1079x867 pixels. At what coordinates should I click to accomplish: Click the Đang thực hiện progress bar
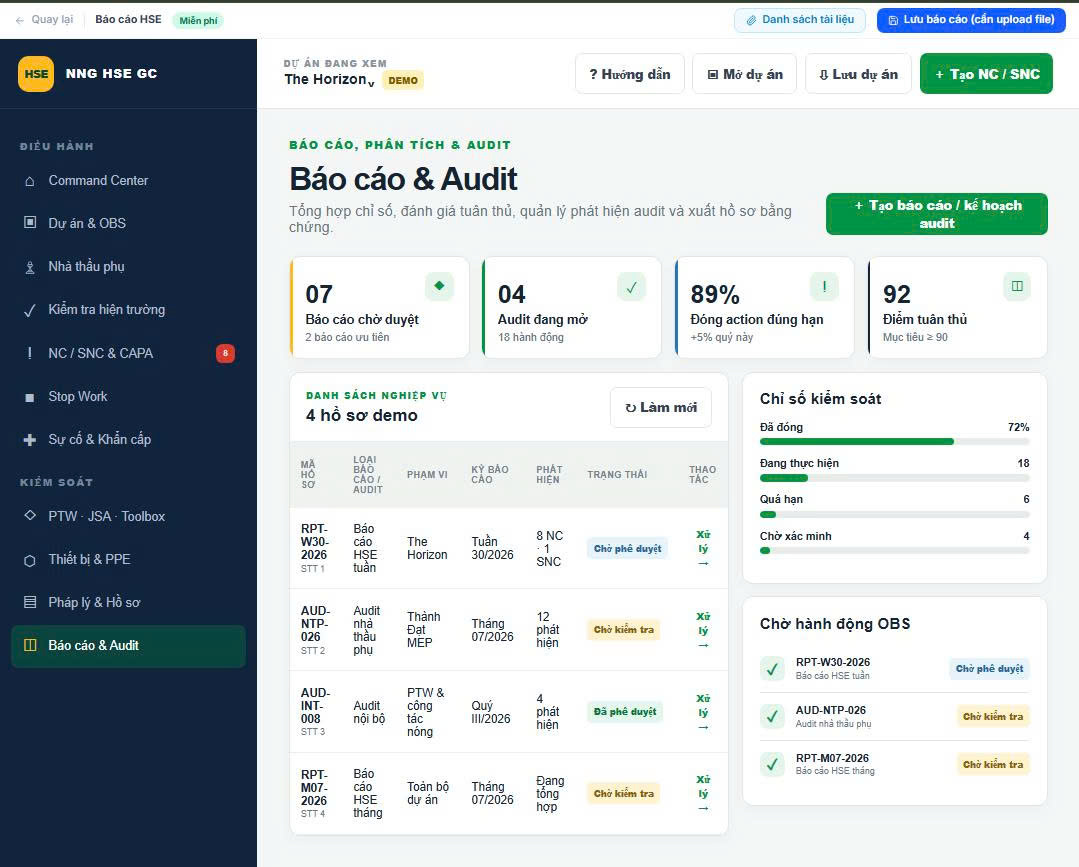[895, 478]
